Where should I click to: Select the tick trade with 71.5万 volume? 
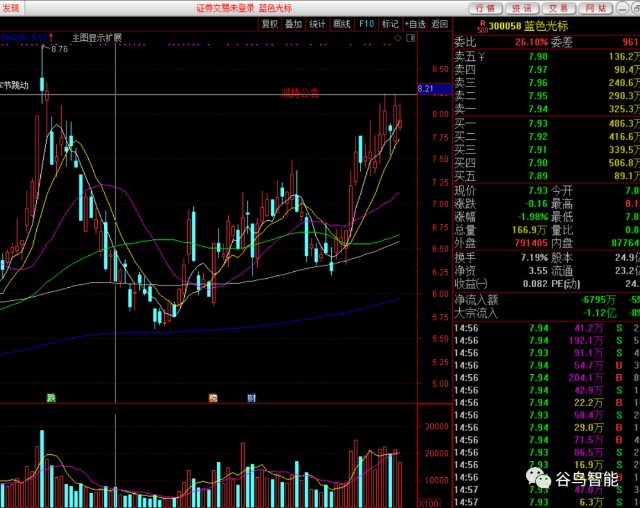547,440
